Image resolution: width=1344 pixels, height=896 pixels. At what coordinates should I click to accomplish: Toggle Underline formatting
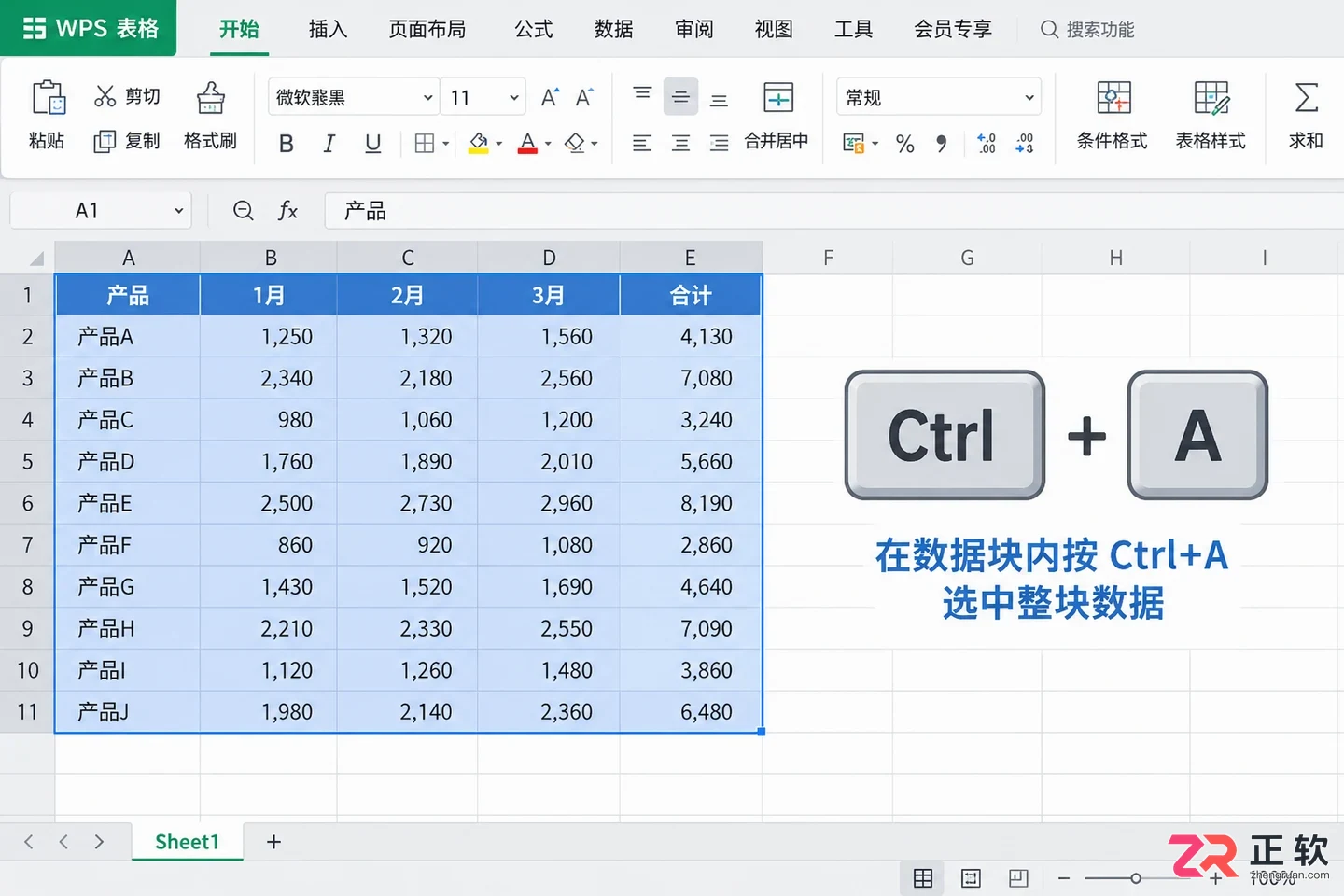pyautogui.click(x=372, y=144)
